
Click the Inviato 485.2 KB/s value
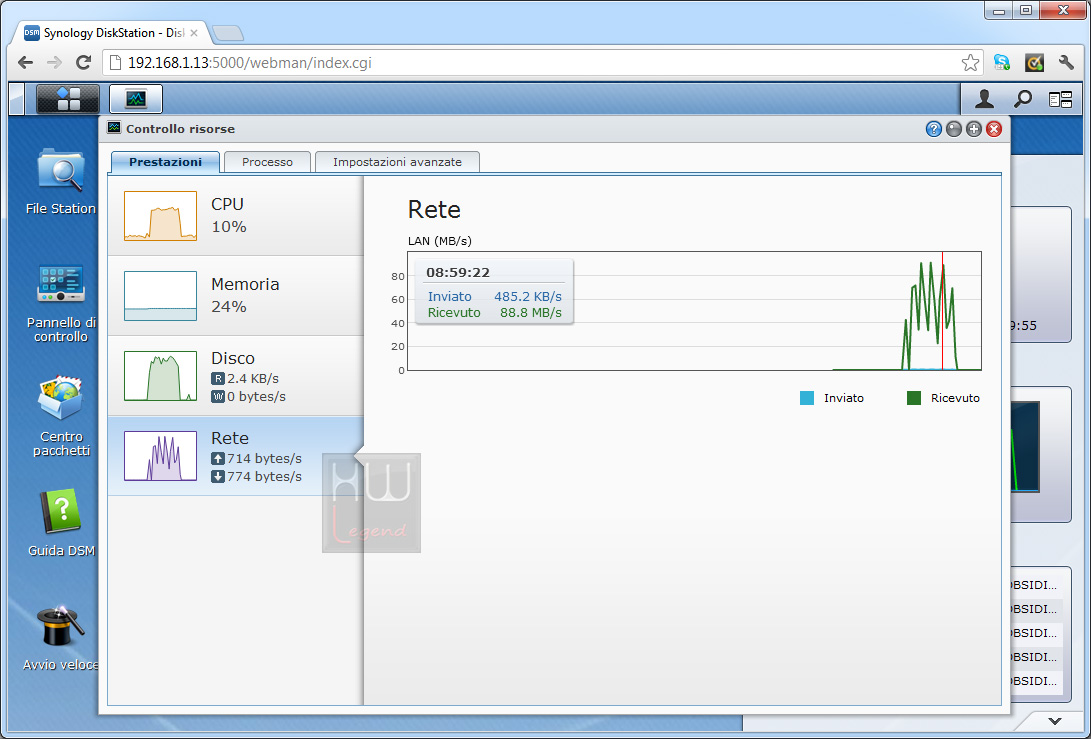pyautogui.click(x=528, y=296)
